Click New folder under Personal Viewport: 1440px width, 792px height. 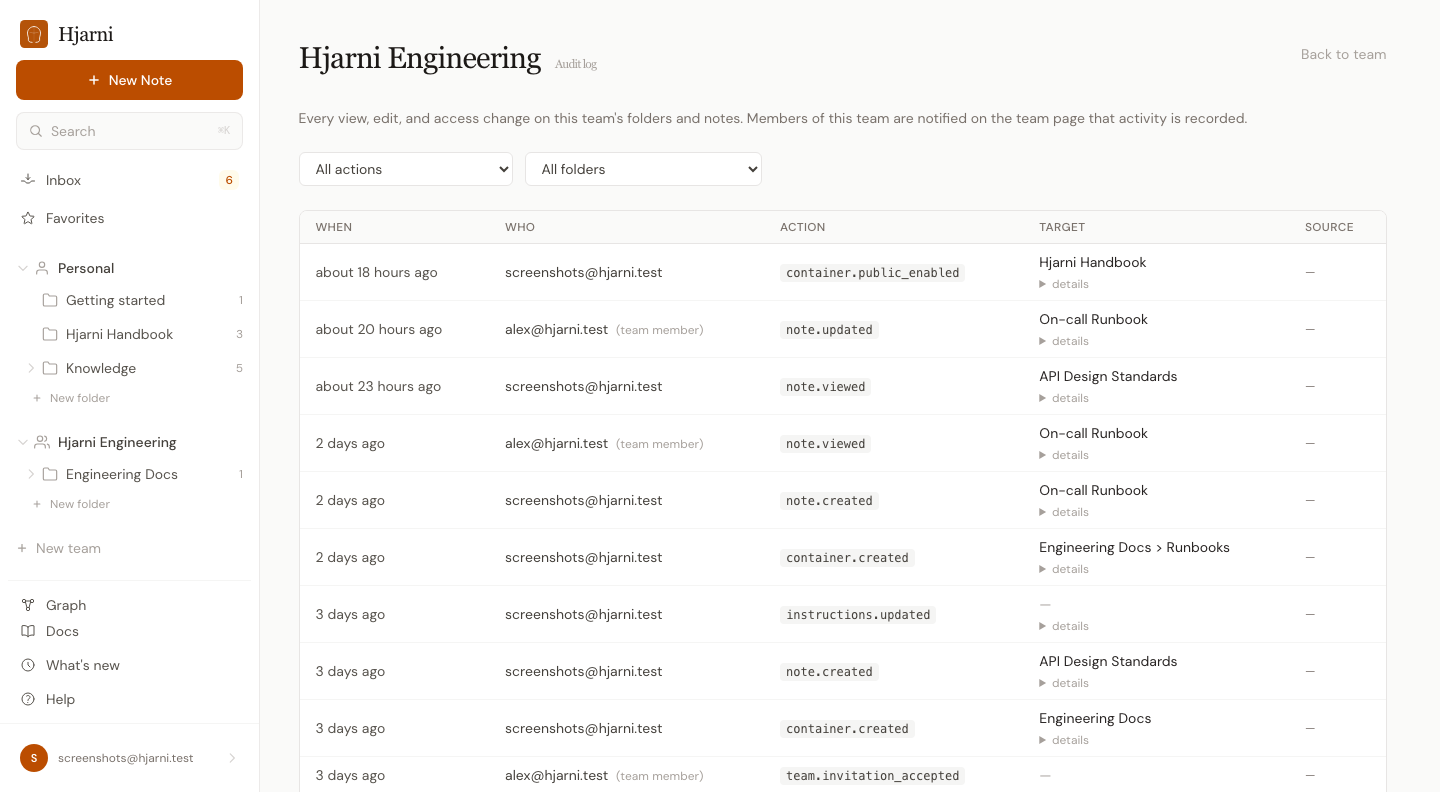[x=71, y=398]
